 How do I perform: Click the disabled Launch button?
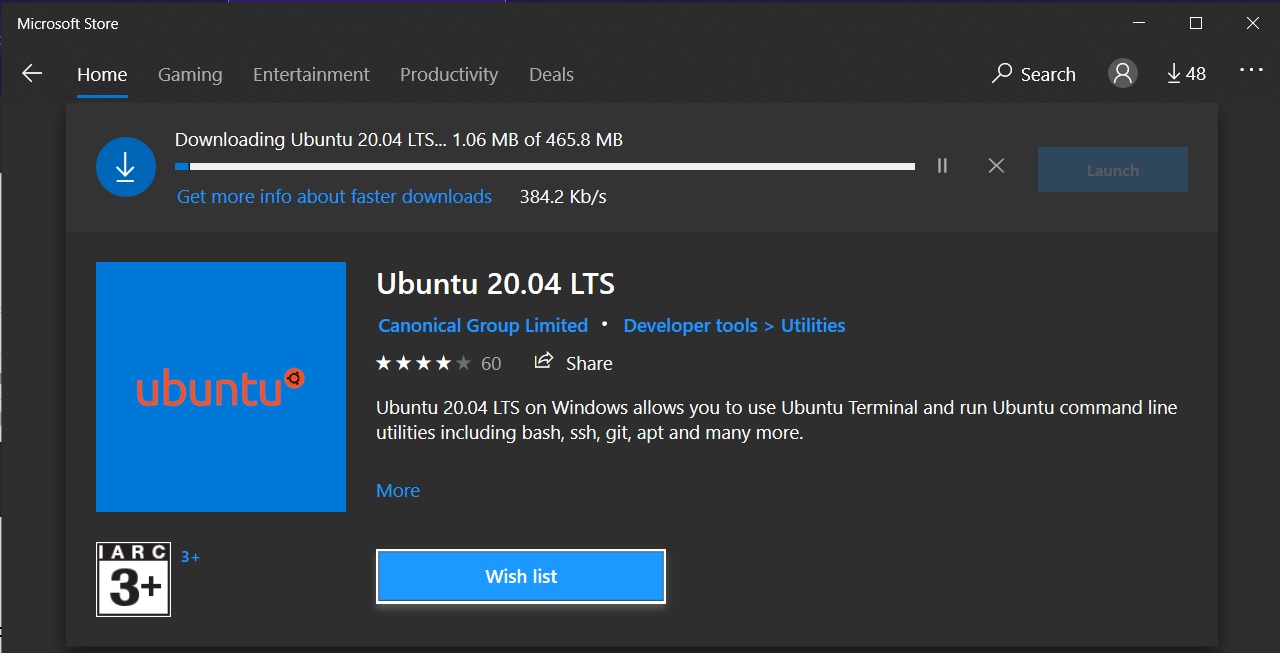click(x=1113, y=170)
